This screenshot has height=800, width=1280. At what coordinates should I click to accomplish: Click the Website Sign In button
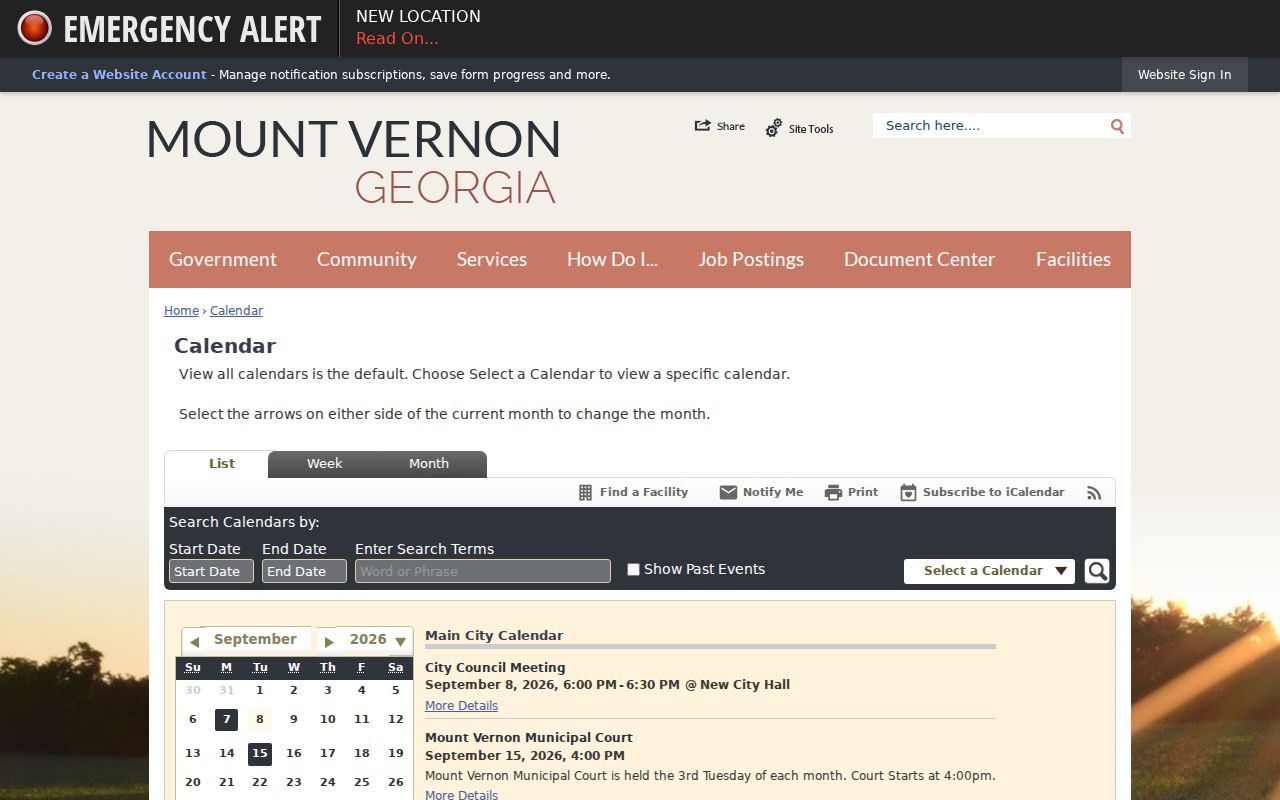tap(1184, 75)
